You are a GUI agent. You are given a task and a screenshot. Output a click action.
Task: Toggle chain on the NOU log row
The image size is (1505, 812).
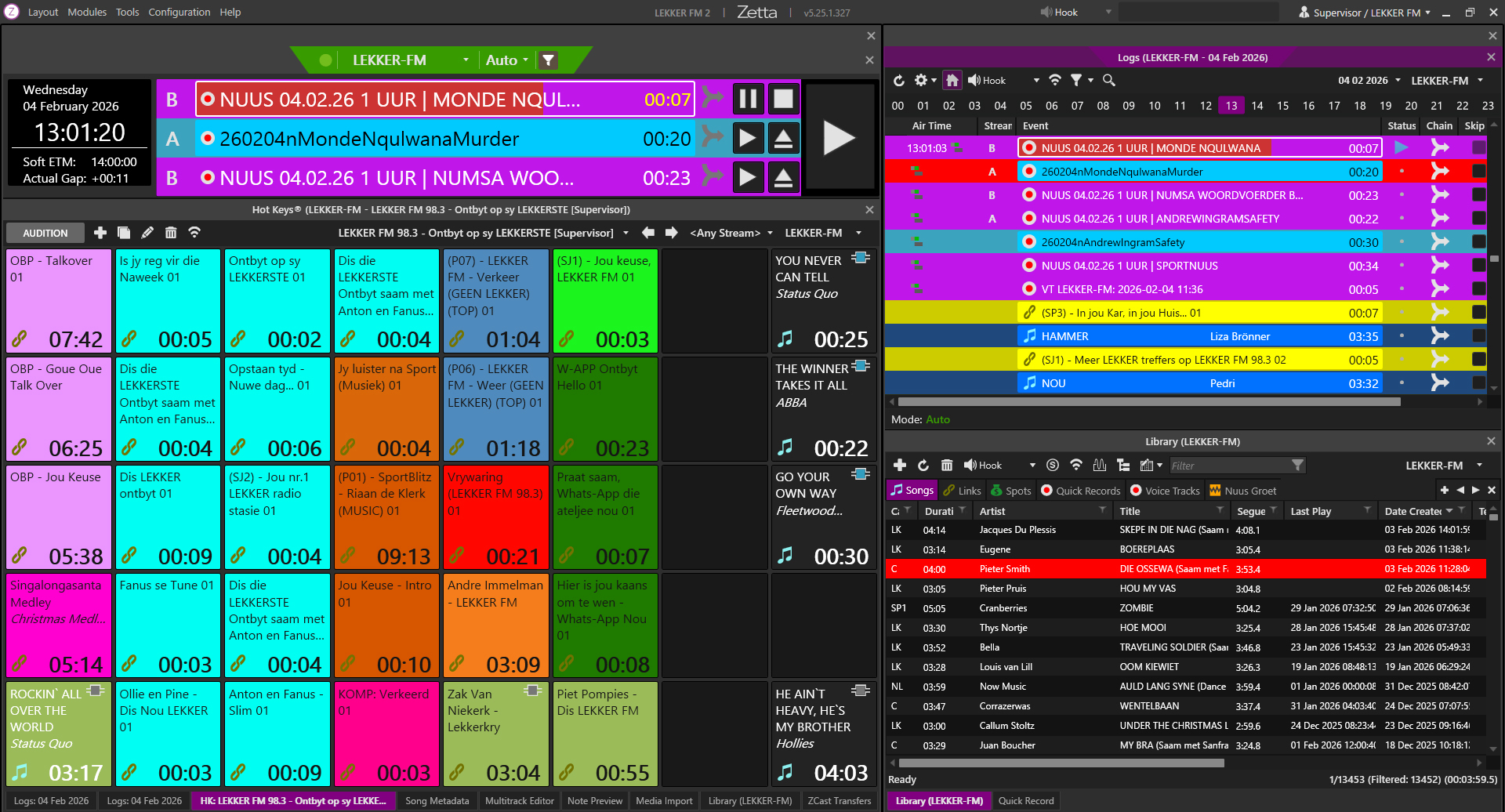click(x=1440, y=383)
